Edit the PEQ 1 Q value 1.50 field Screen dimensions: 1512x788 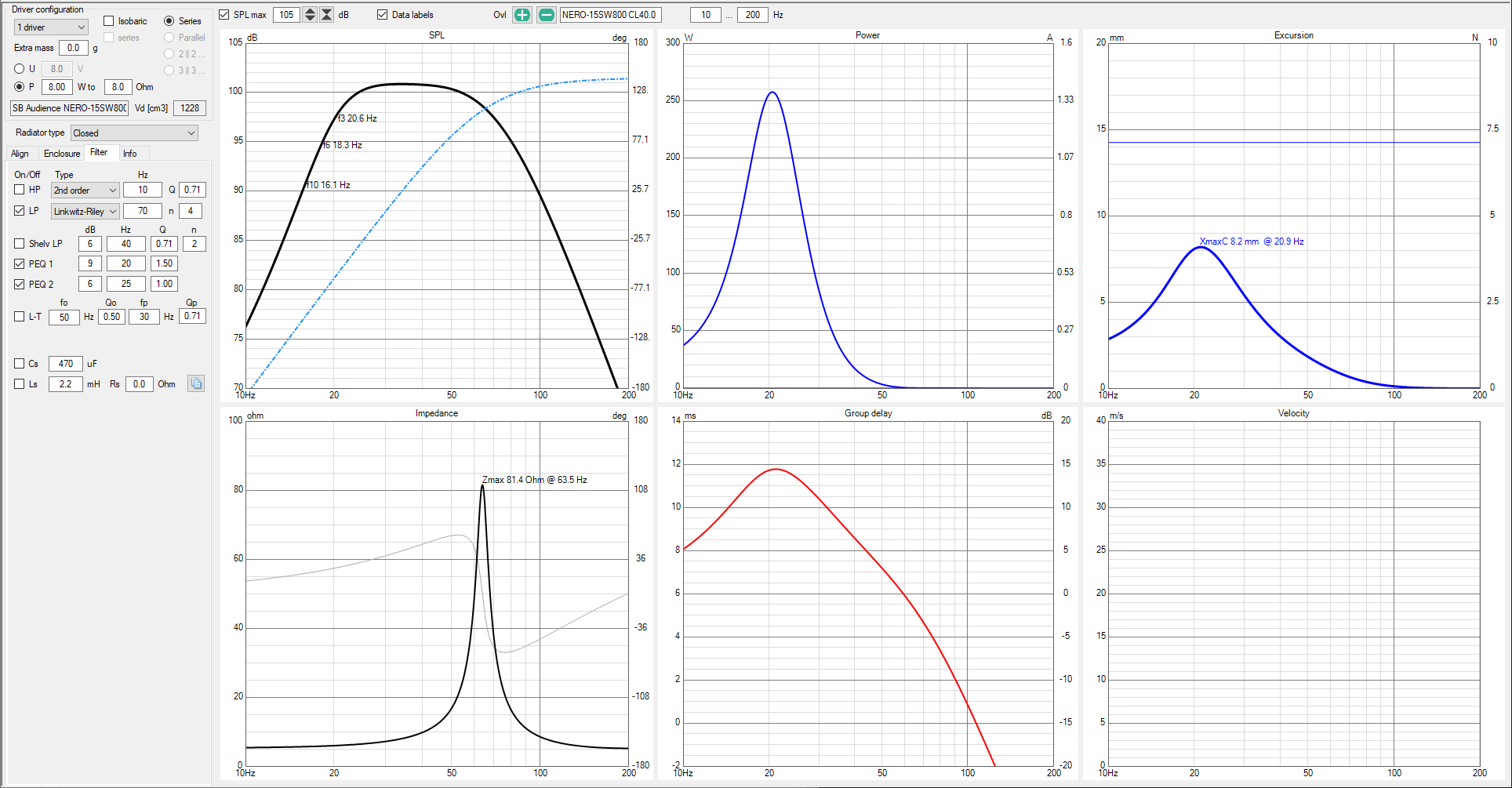coord(164,263)
